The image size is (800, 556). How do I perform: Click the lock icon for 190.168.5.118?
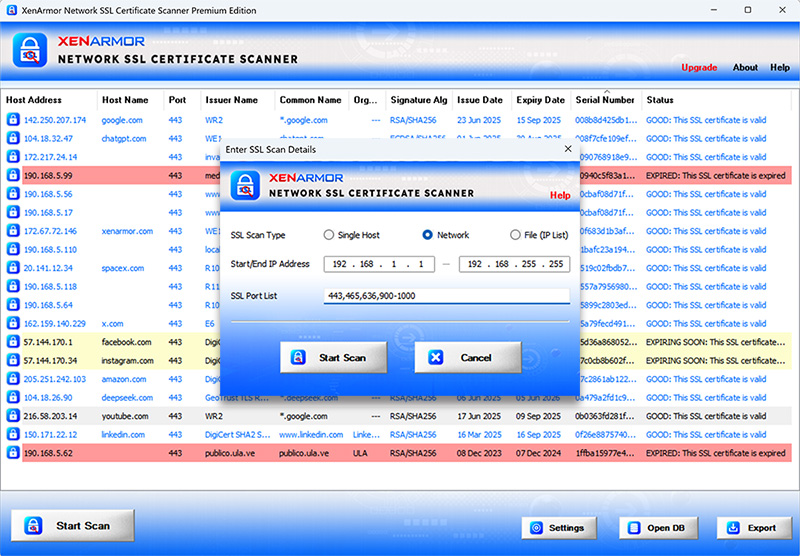coord(13,286)
